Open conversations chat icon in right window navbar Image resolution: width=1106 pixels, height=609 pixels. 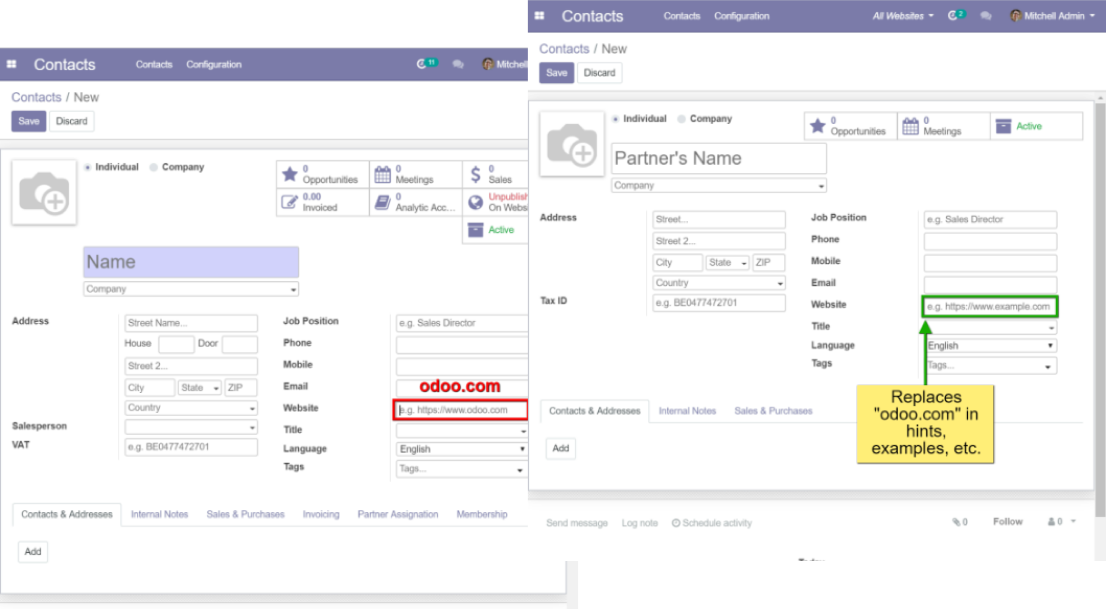click(x=986, y=16)
